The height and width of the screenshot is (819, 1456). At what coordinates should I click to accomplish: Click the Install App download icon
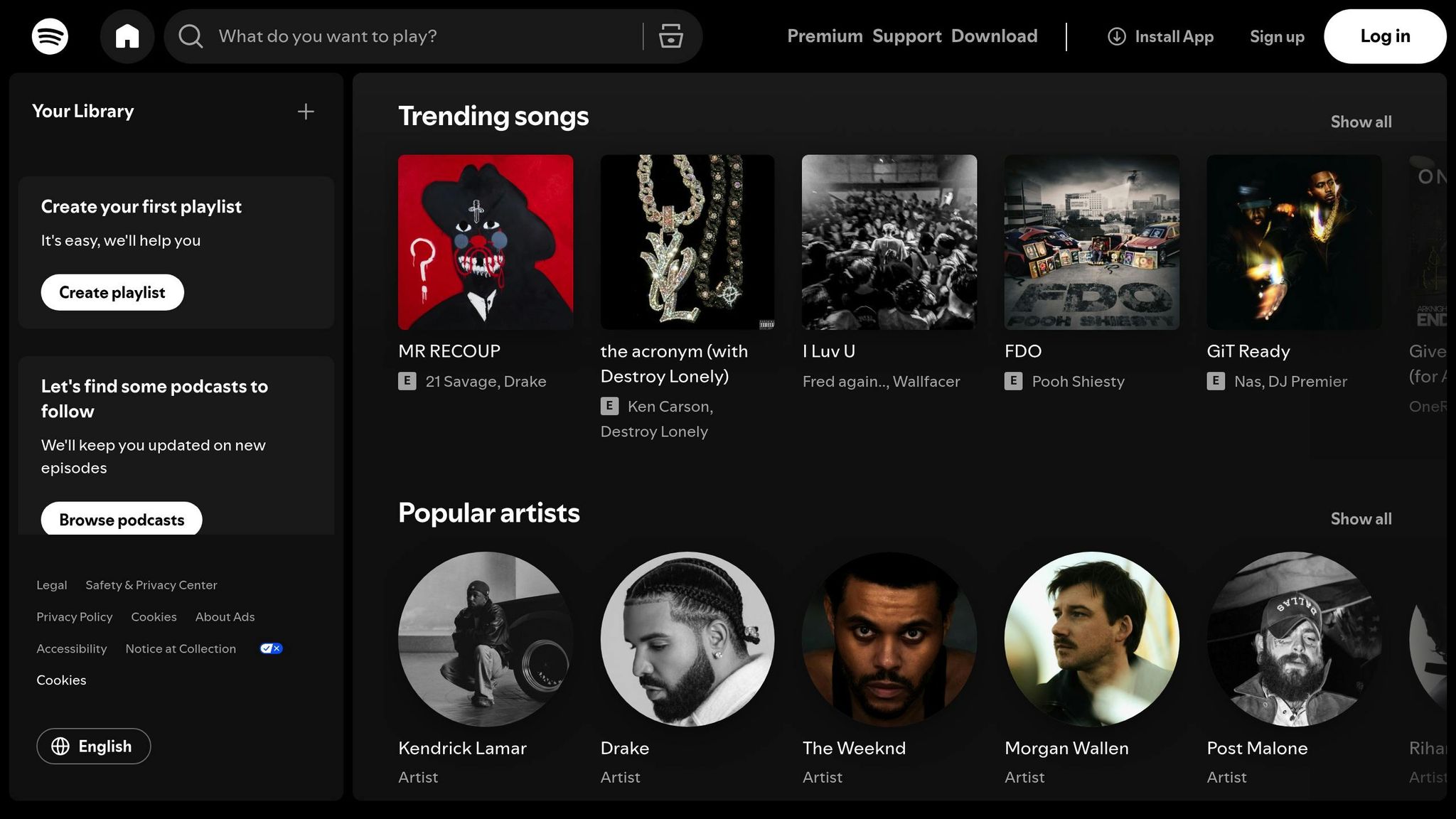point(1116,36)
